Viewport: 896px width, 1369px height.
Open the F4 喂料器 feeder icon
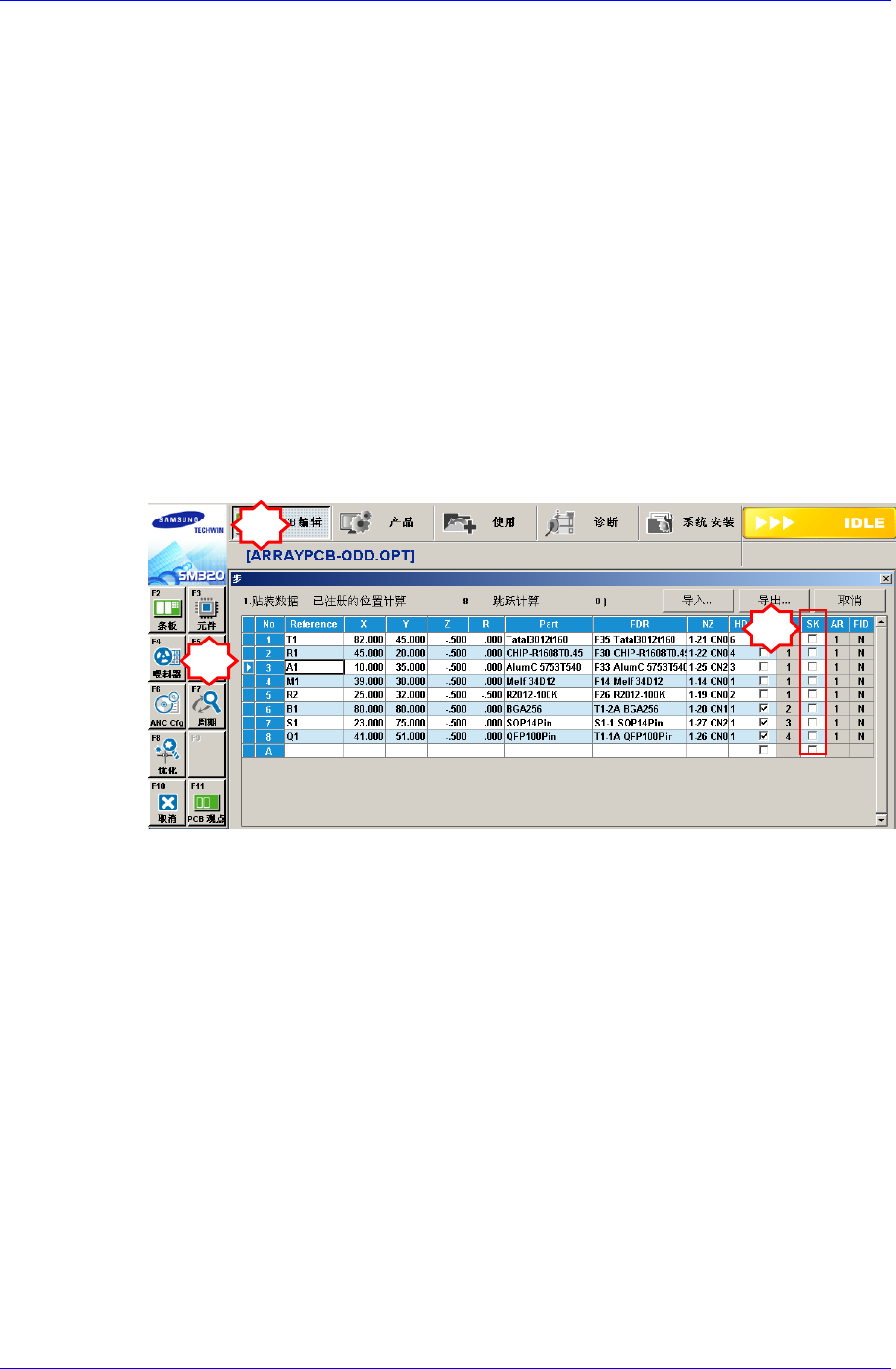click(167, 658)
